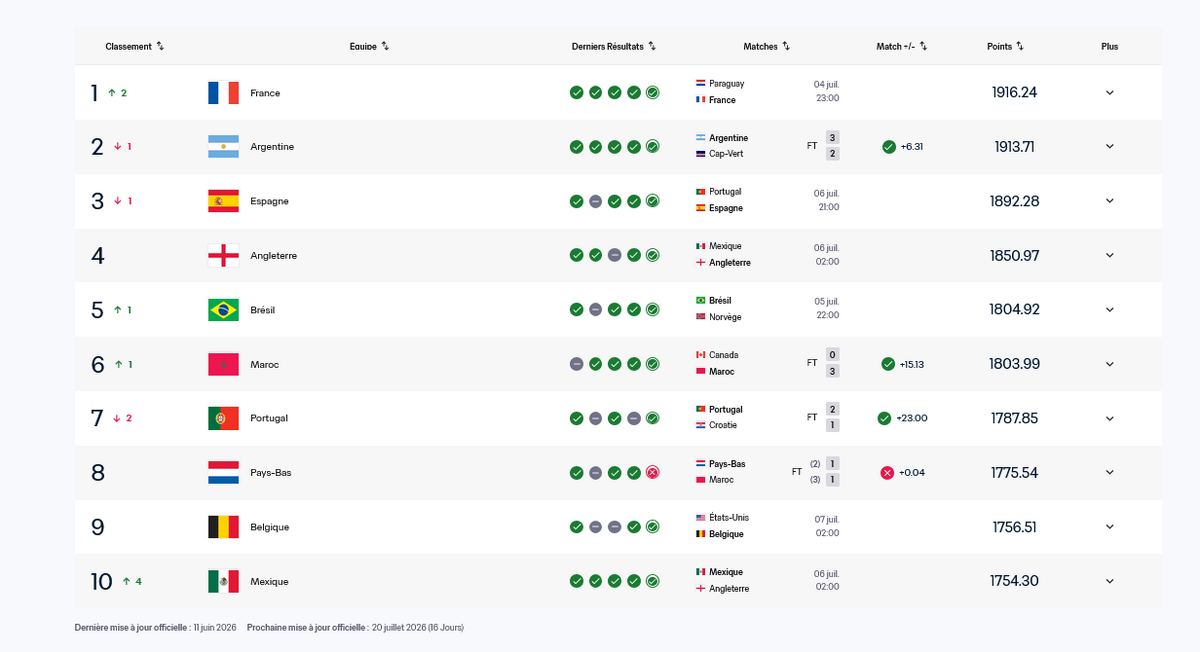
Task: Click green check next to +23.00
Action: click(884, 418)
